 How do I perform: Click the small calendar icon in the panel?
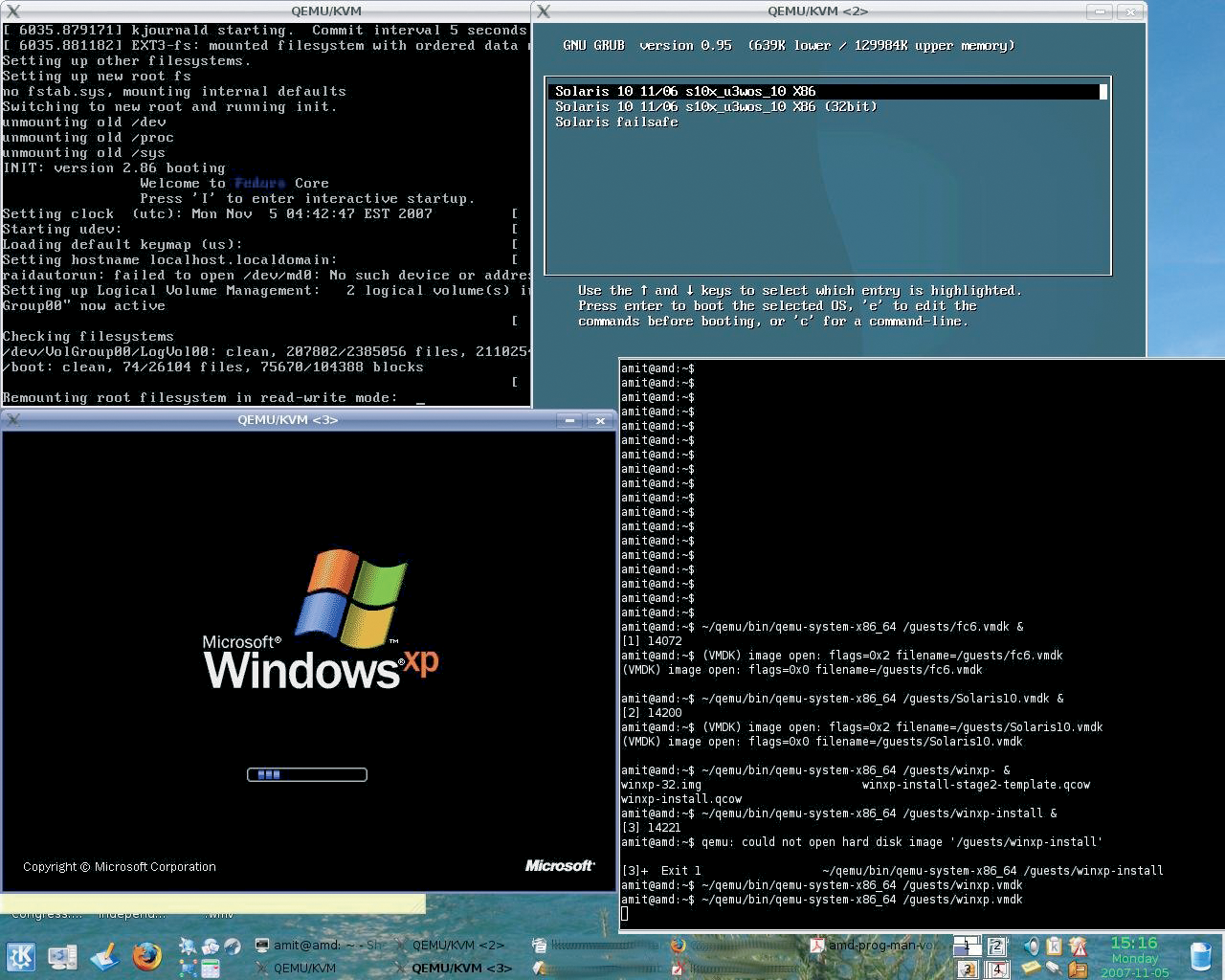[x=210, y=968]
